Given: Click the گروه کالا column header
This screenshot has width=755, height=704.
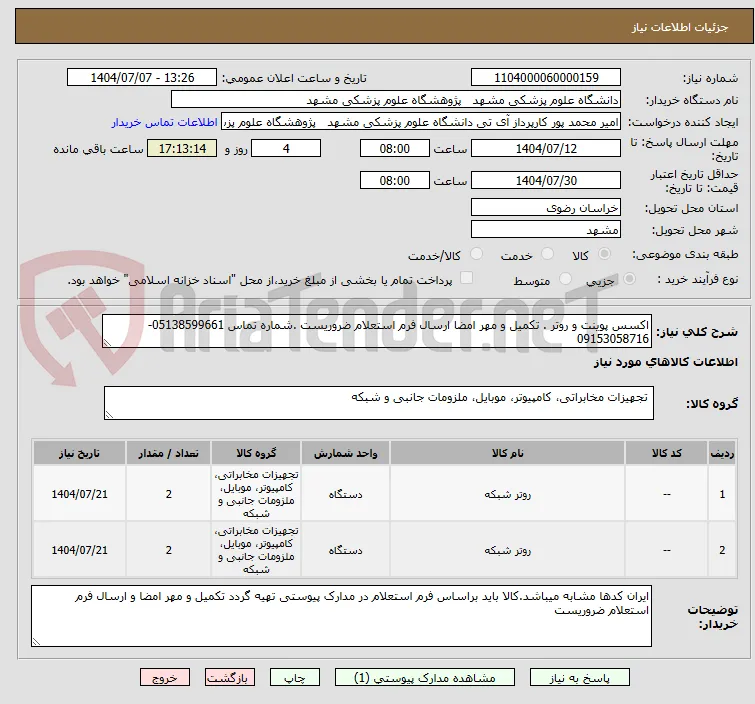Looking at the screenshot, I should pos(256,453).
